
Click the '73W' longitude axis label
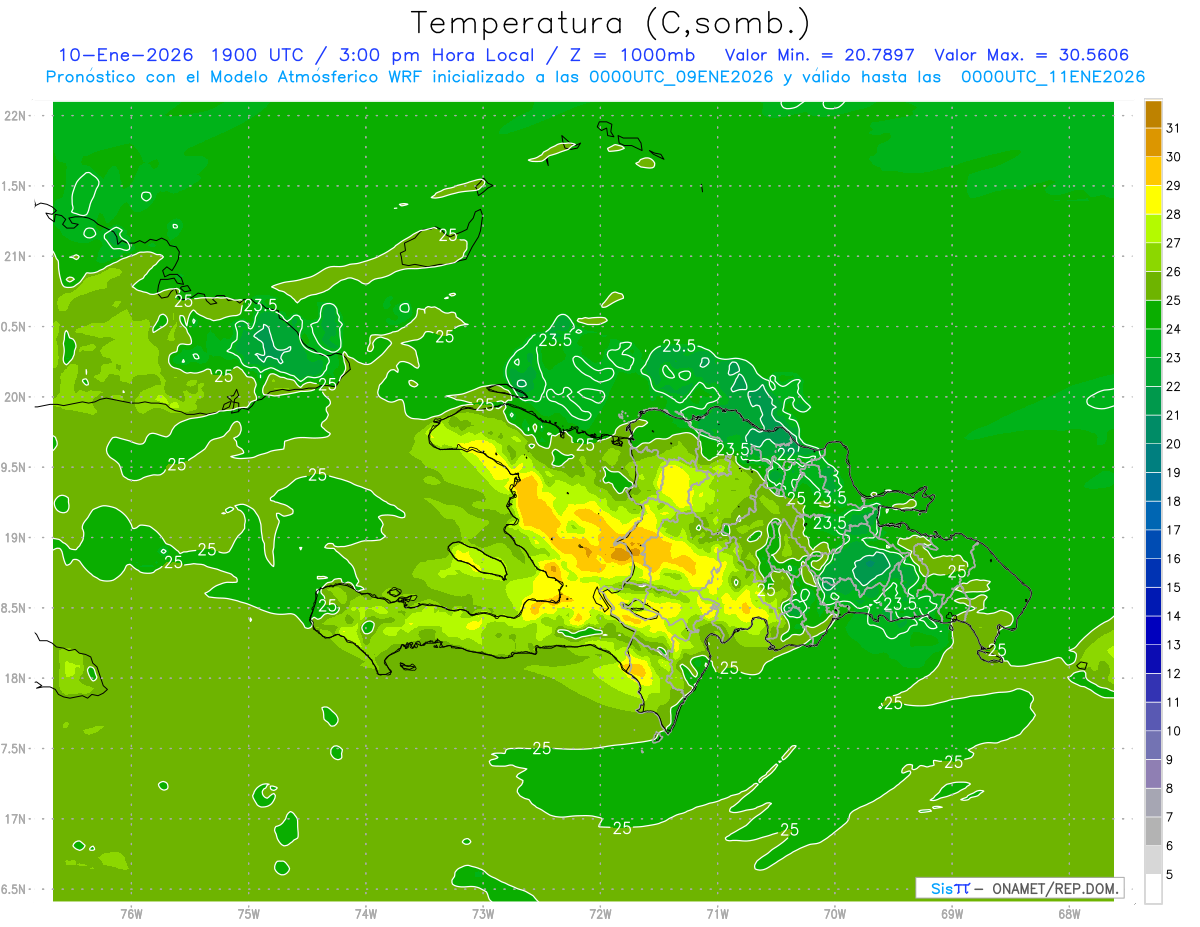[483, 913]
